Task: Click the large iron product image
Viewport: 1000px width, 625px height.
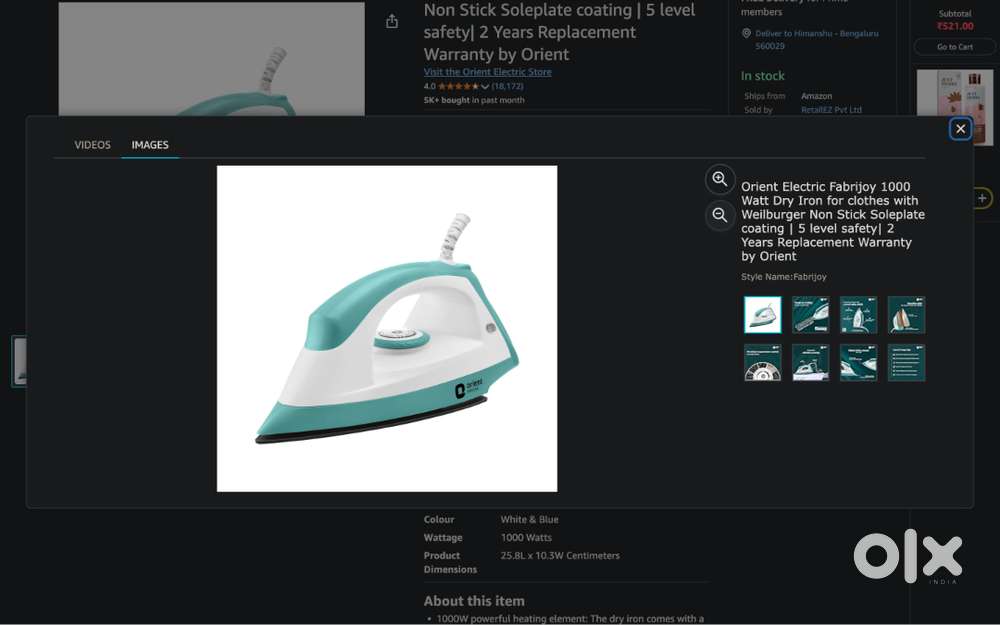Action: click(387, 329)
